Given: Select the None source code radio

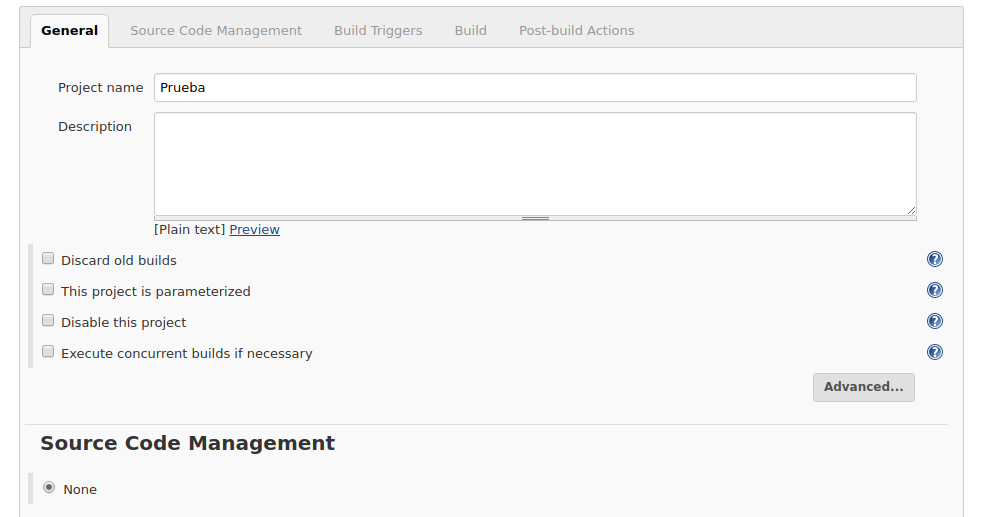Looking at the screenshot, I should pos(49,488).
